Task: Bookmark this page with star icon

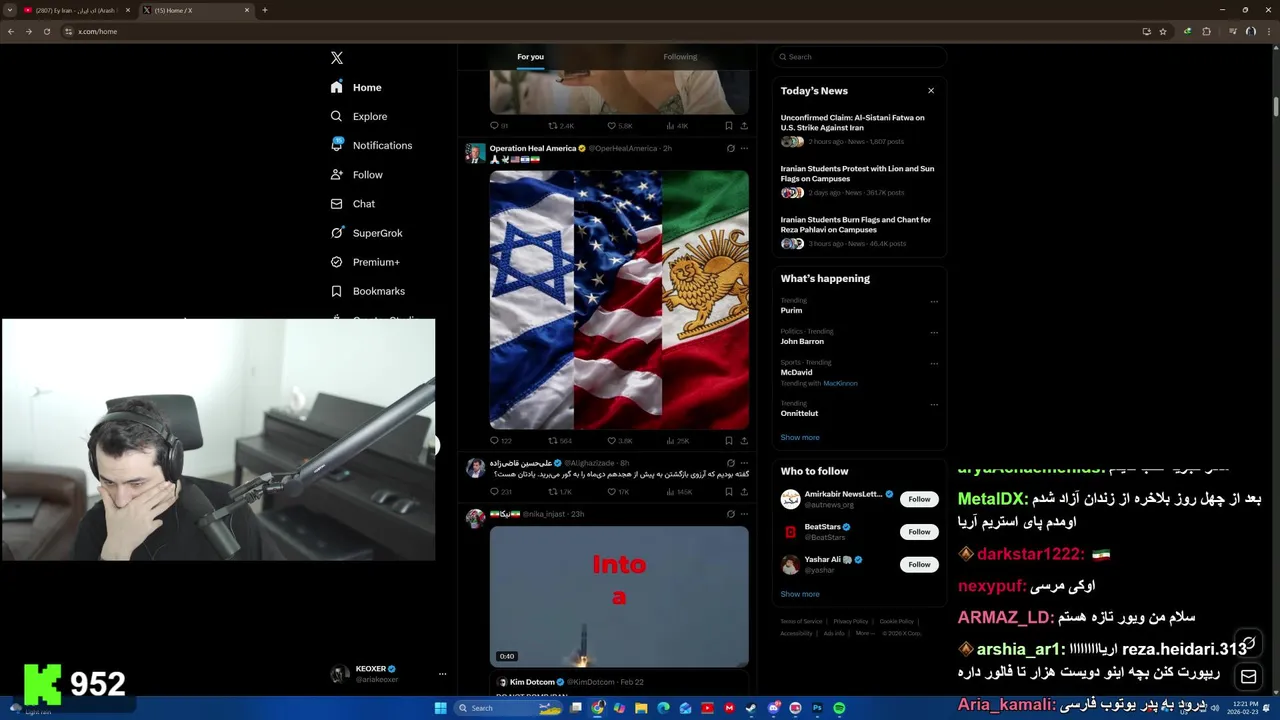Action: click(1163, 32)
